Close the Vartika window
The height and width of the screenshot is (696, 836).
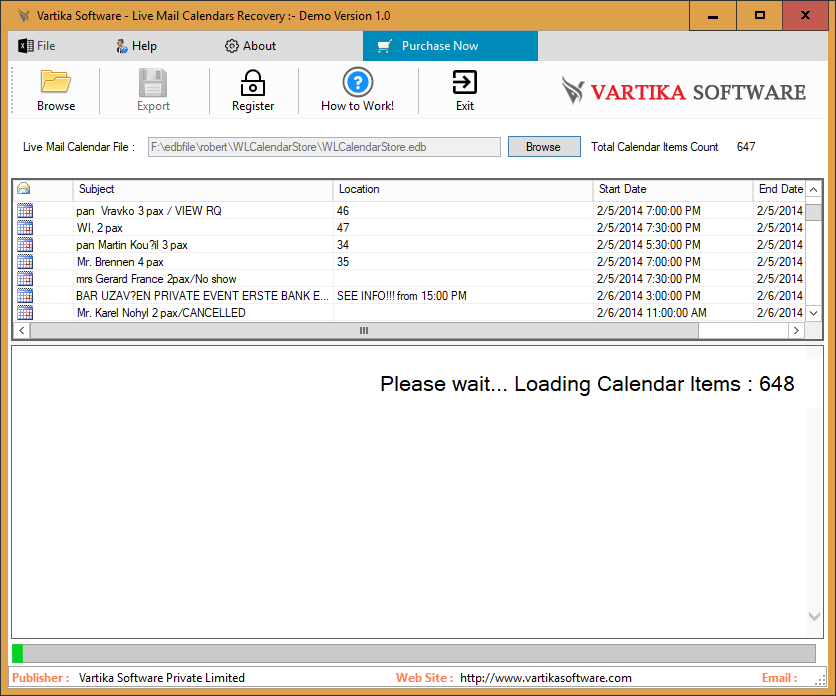pos(805,15)
